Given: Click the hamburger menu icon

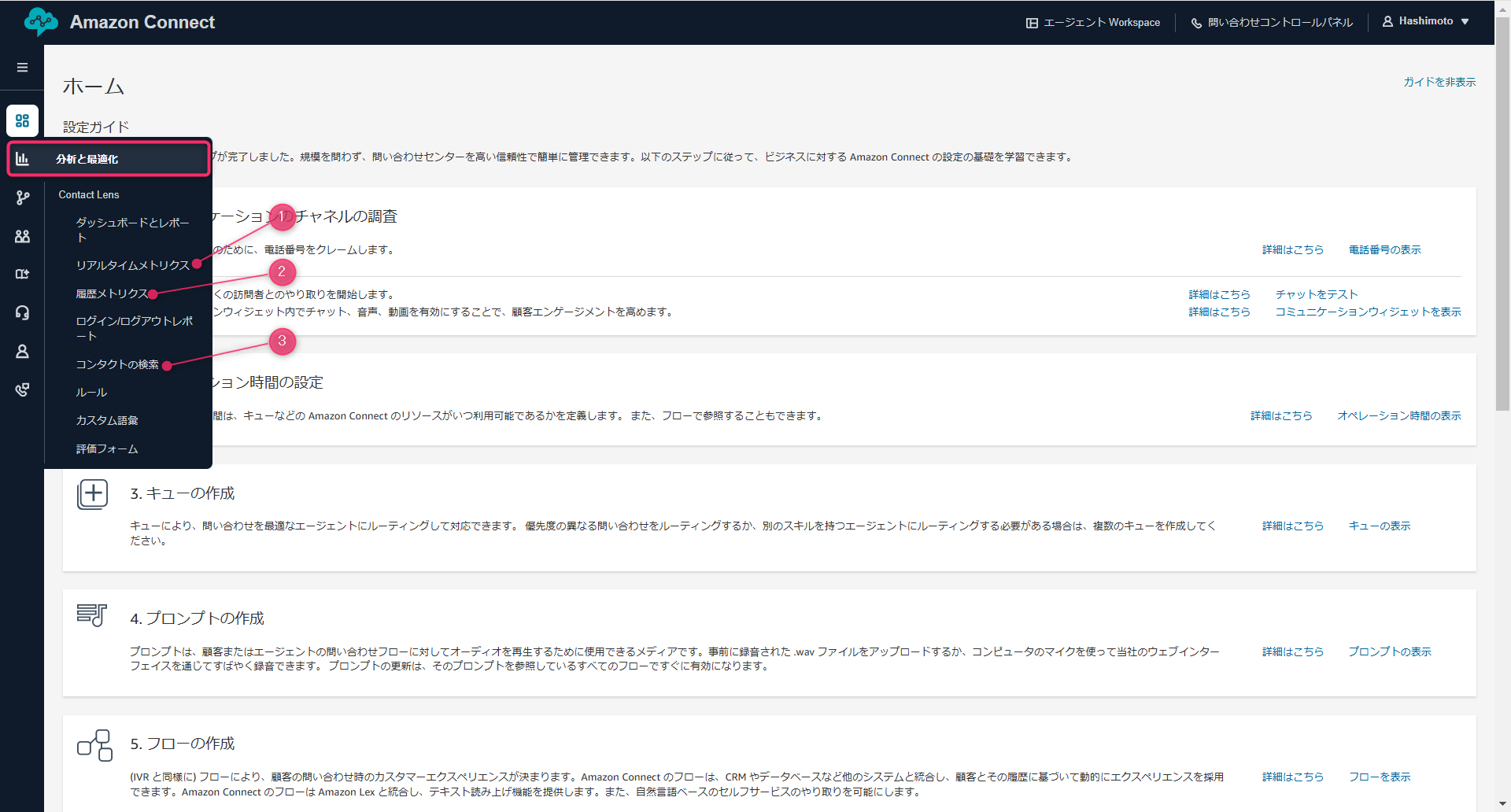Looking at the screenshot, I should 22,68.
